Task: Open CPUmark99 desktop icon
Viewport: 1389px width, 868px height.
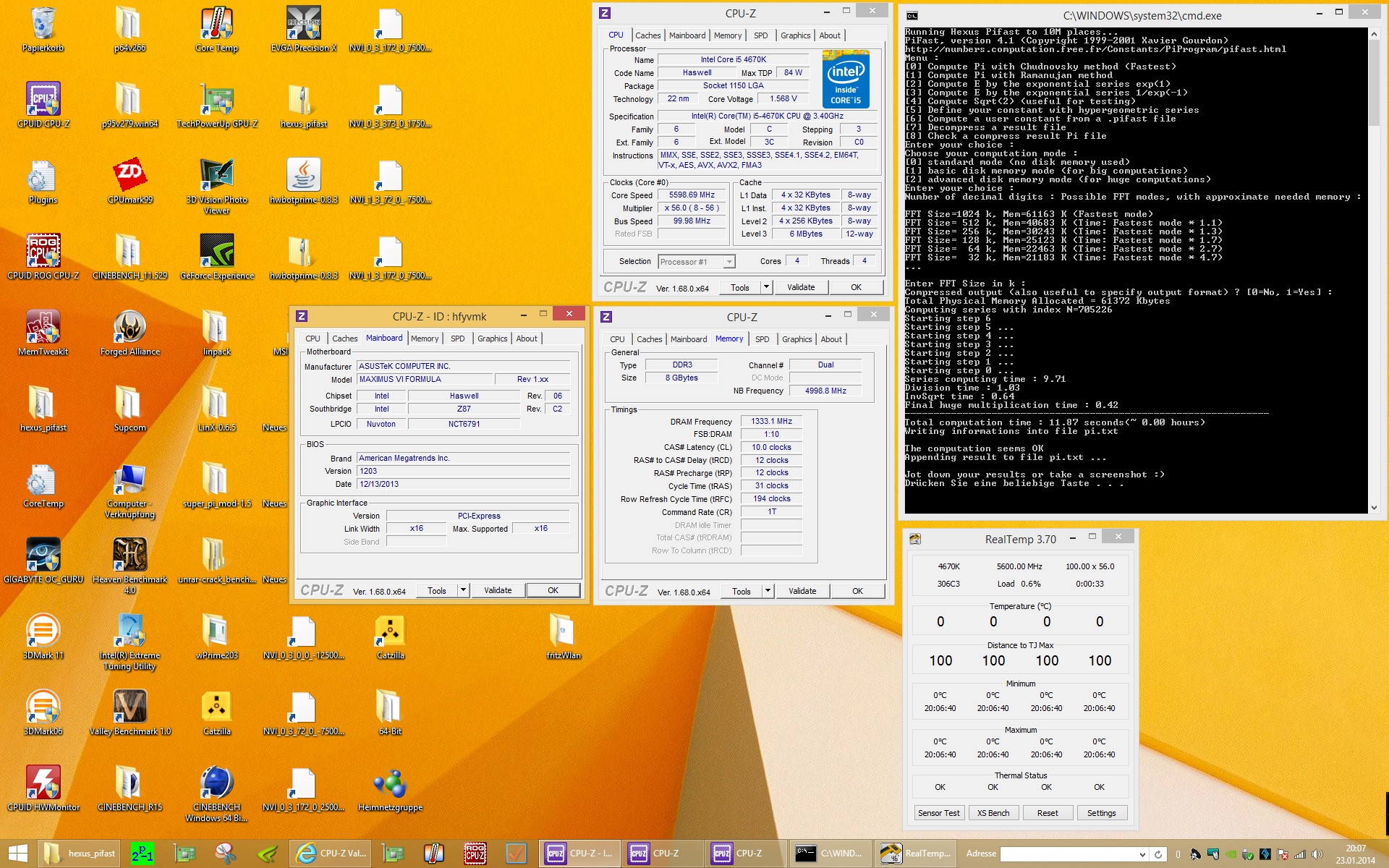Action: (130, 181)
